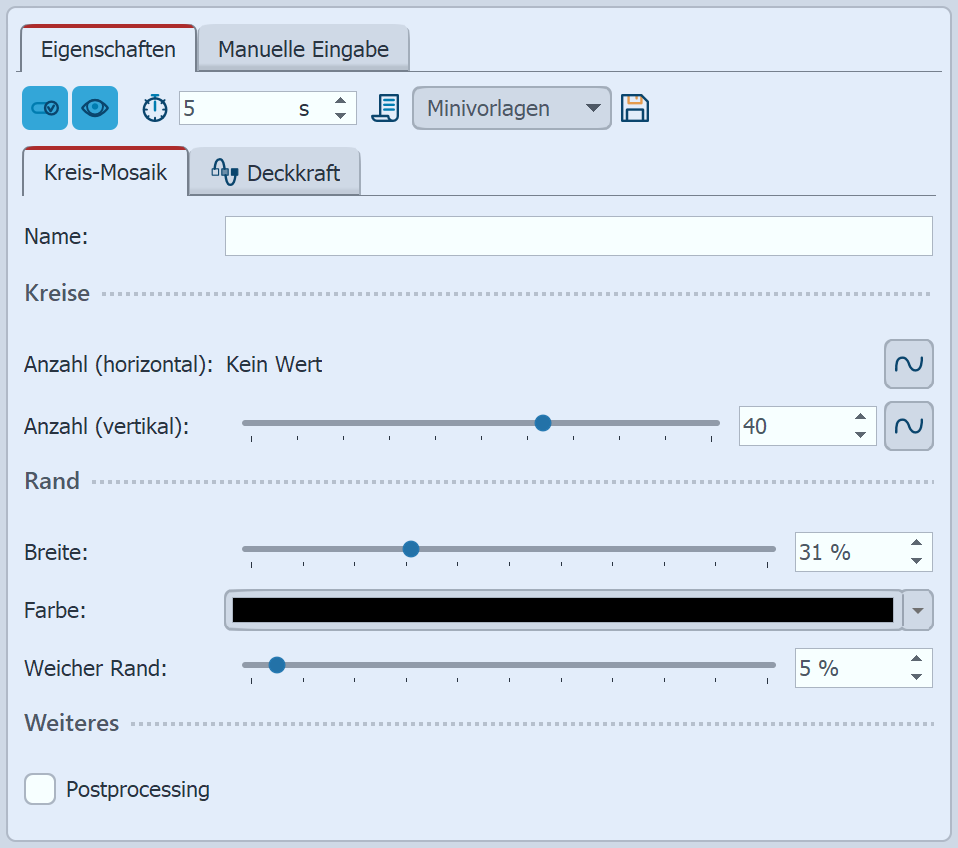Click the Breite slider handle
The image size is (958, 848).
(x=410, y=548)
